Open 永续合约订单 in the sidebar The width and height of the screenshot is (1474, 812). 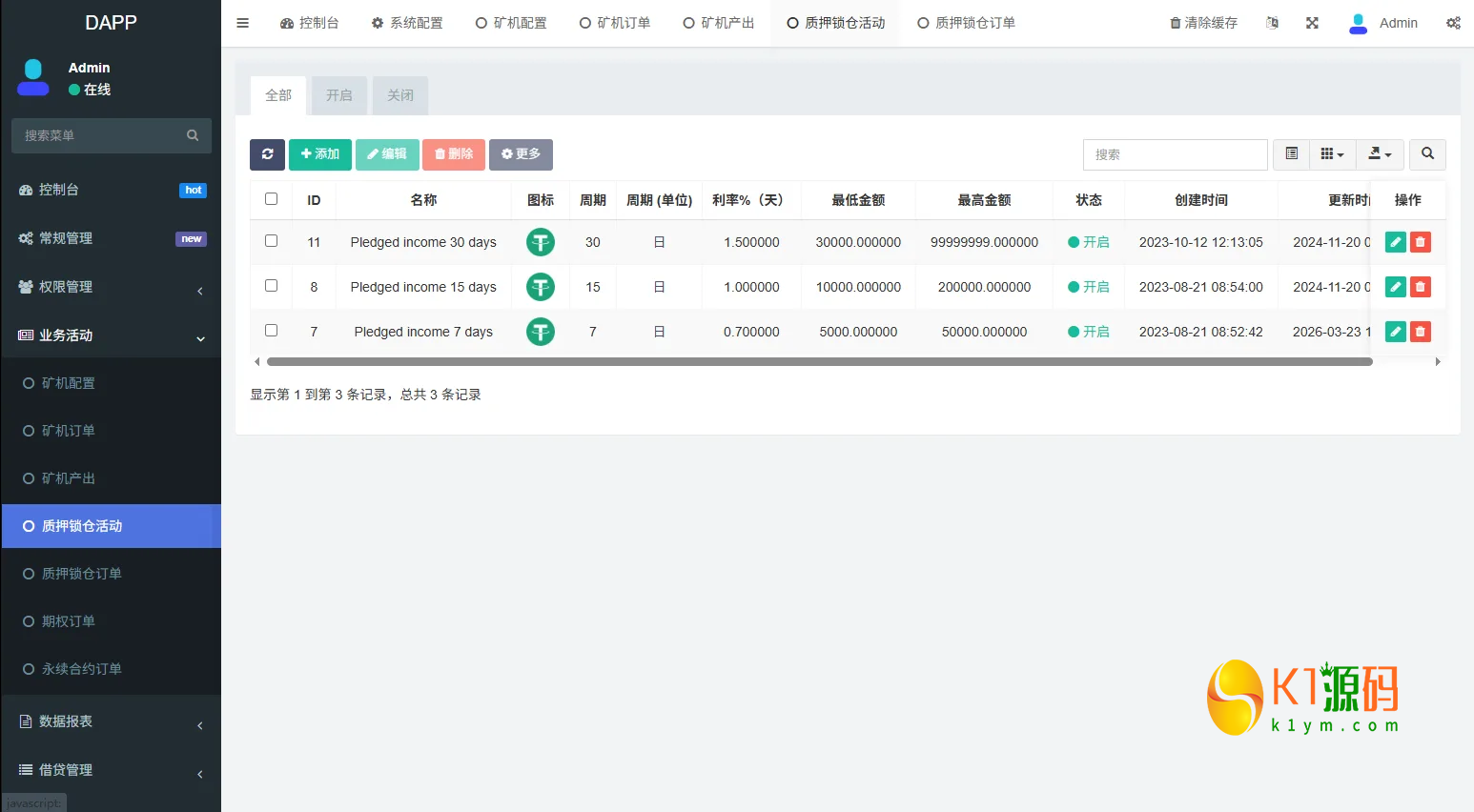pyautogui.click(x=112, y=669)
